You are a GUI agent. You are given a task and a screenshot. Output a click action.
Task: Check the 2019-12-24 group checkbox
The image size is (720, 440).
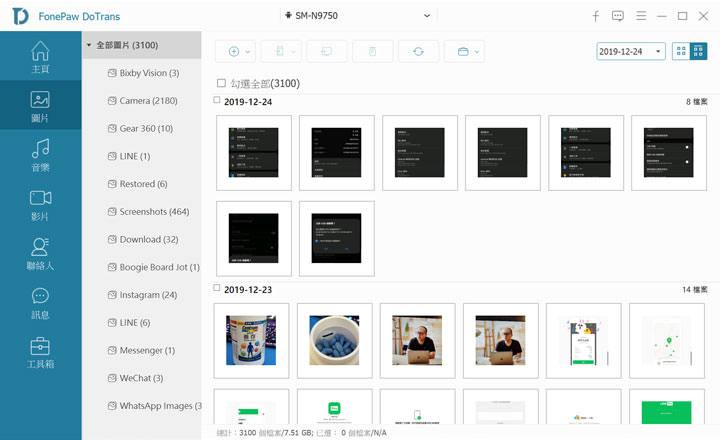(x=217, y=100)
